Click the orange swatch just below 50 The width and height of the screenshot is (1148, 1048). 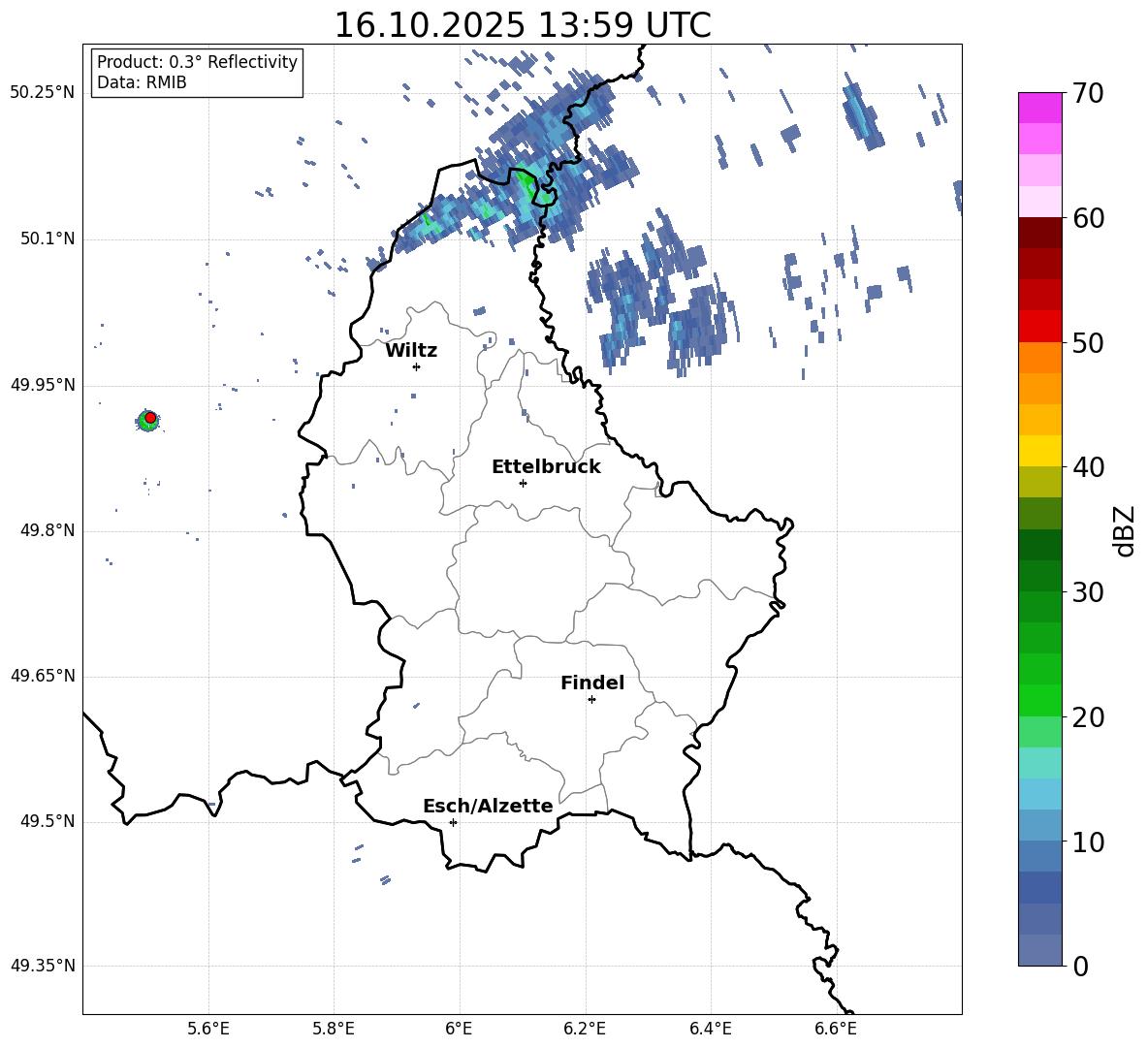pos(1039,358)
